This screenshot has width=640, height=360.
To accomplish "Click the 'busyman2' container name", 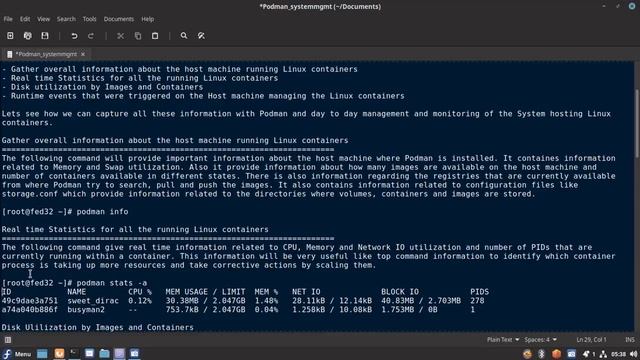I will [x=86, y=310].
